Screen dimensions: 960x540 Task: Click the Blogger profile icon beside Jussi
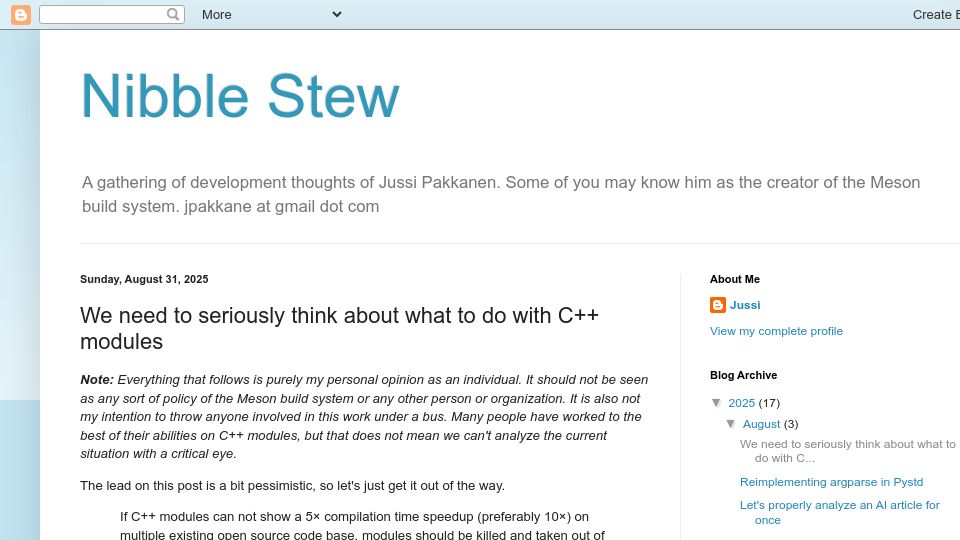(x=718, y=305)
